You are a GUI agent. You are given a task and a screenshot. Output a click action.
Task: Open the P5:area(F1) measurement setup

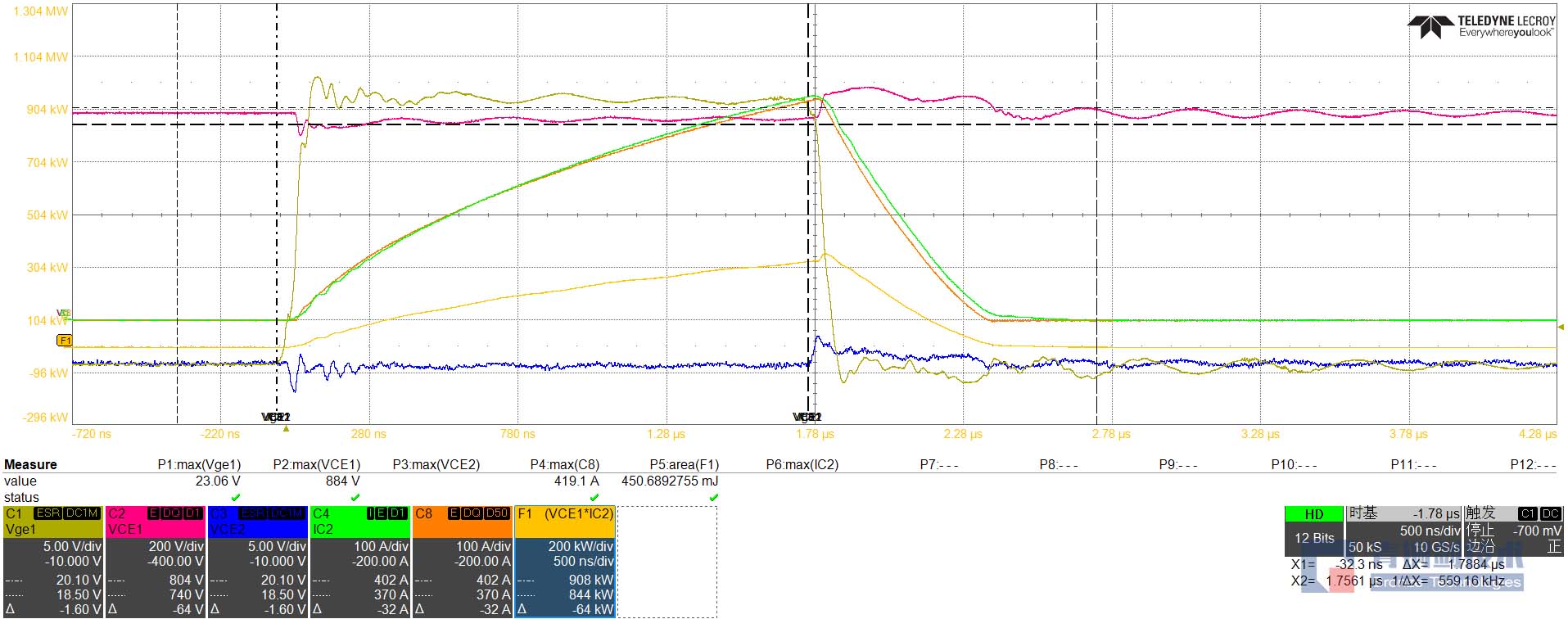tap(684, 464)
